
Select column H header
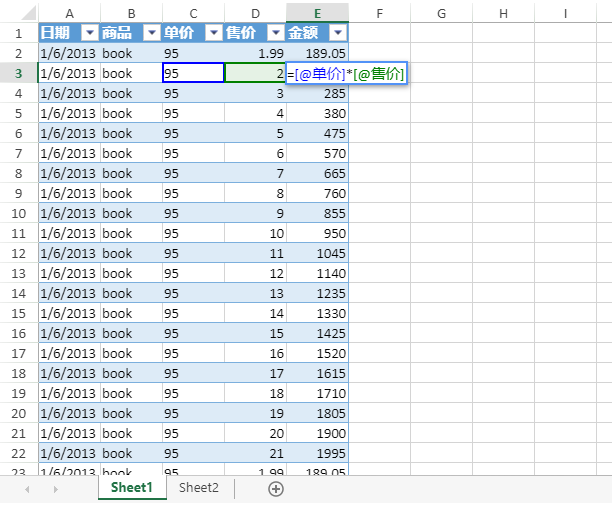click(x=504, y=14)
